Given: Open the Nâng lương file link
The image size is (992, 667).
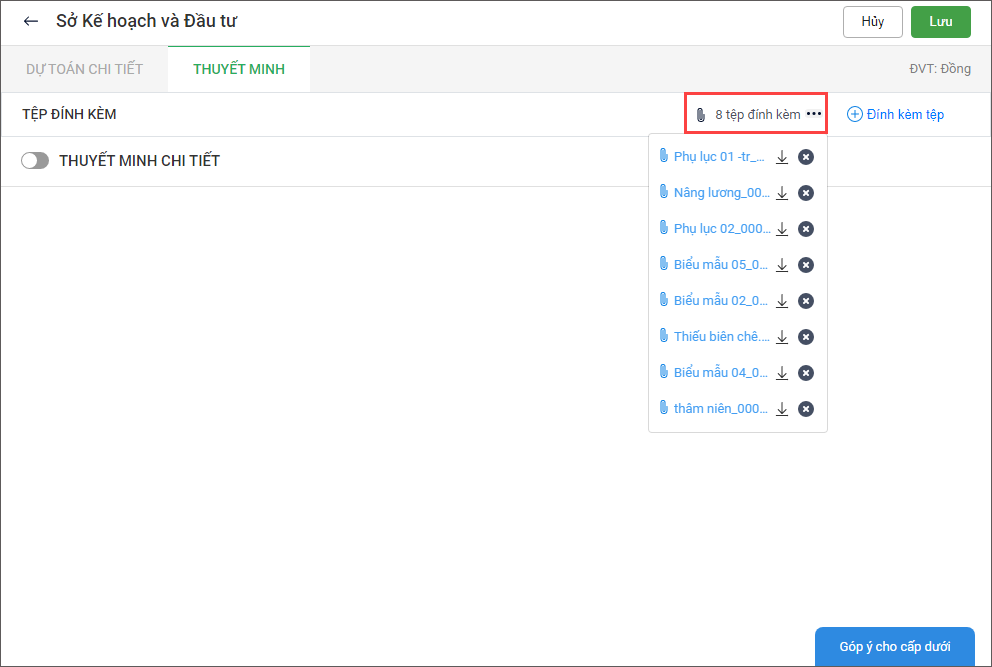Looking at the screenshot, I should pyautogui.click(x=720, y=193).
